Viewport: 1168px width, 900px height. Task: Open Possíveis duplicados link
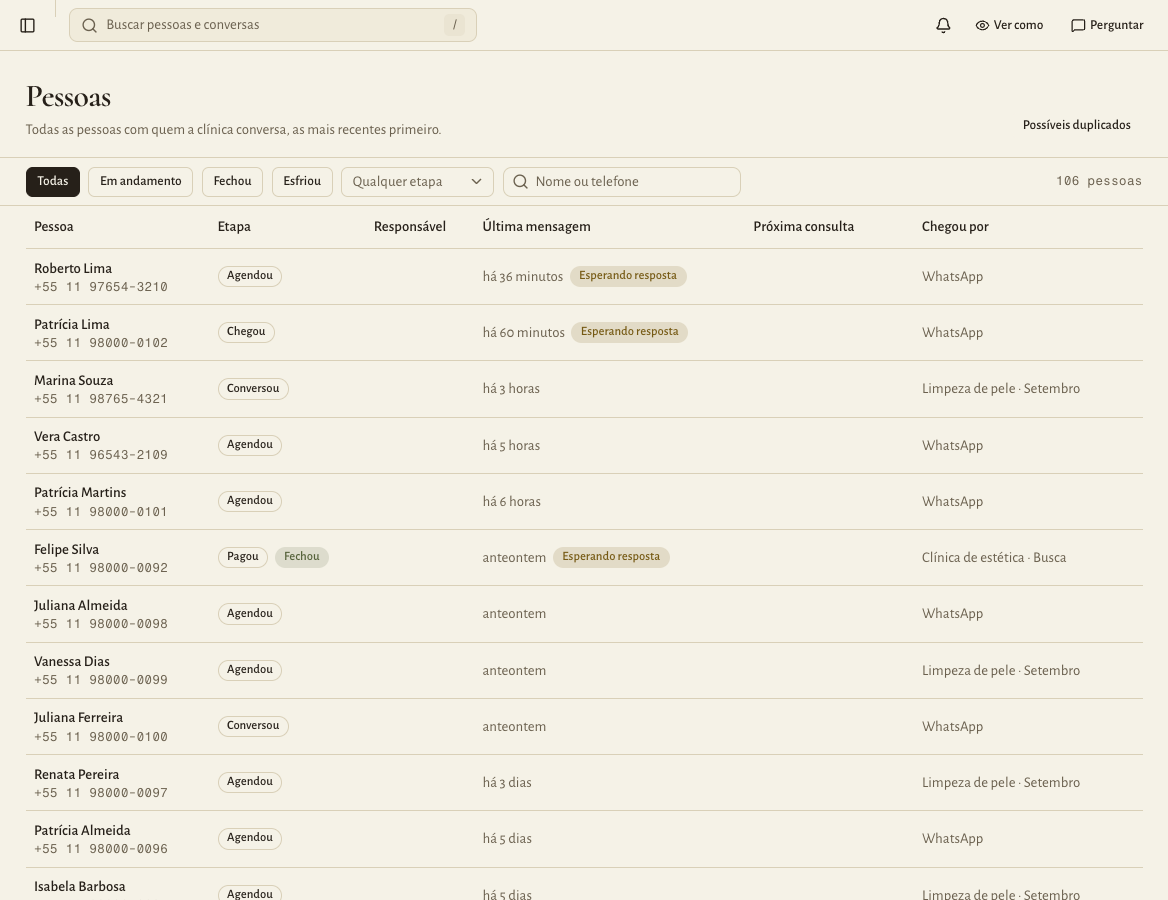pyautogui.click(x=1076, y=124)
